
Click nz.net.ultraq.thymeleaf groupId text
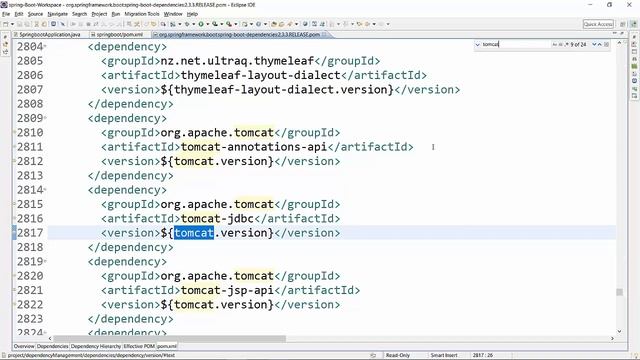237,61
